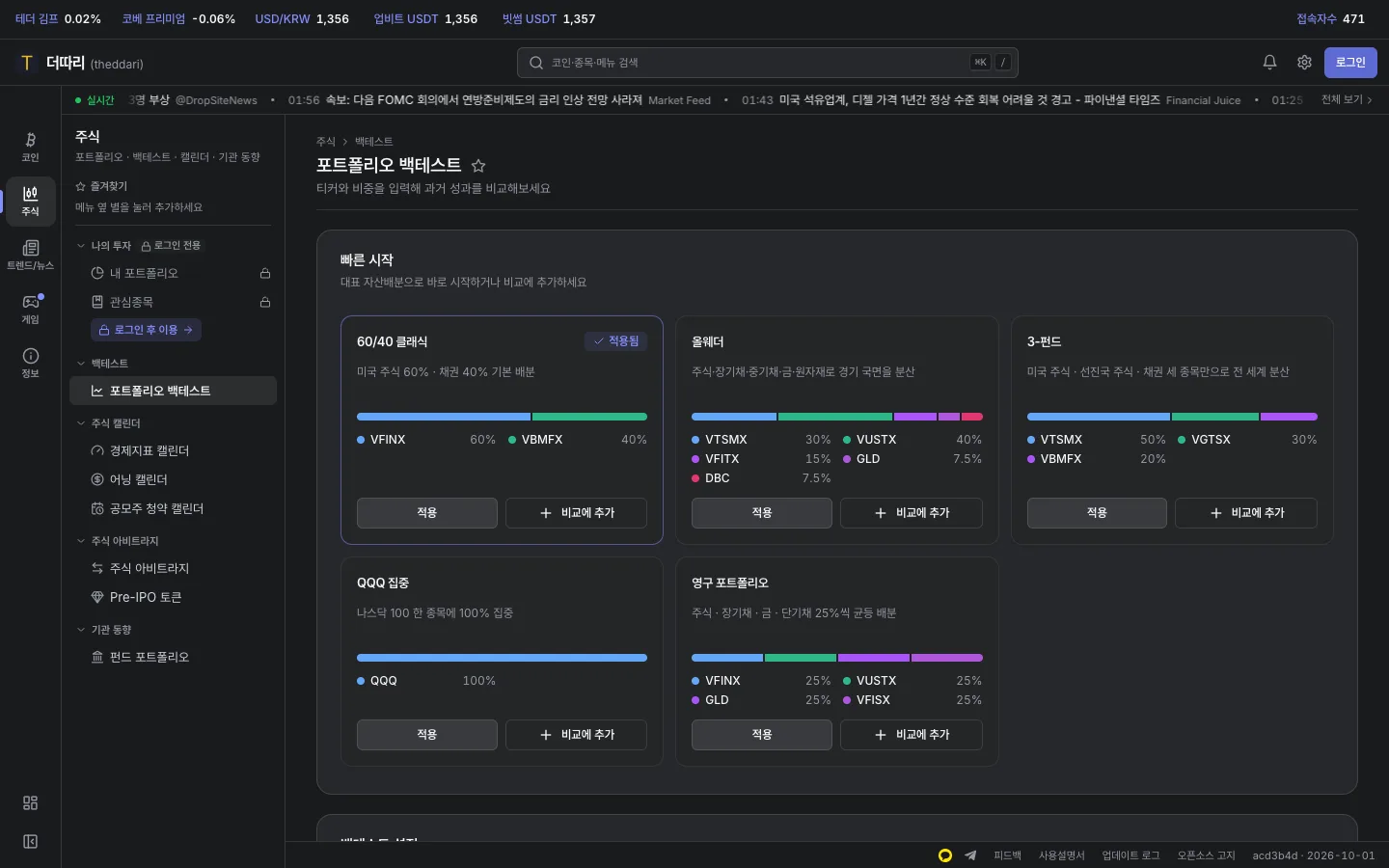The width and height of the screenshot is (1389, 868).
Task: Apply the 60/40 클래식 preset
Action: pyautogui.click(x=426, y=513)
